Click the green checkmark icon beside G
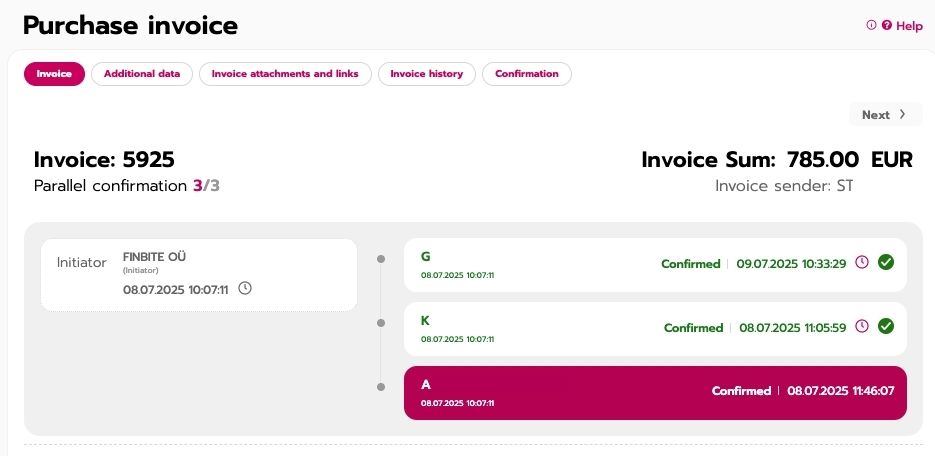The height and width of the screenshot is (456, 935). (x=885, y=263)
